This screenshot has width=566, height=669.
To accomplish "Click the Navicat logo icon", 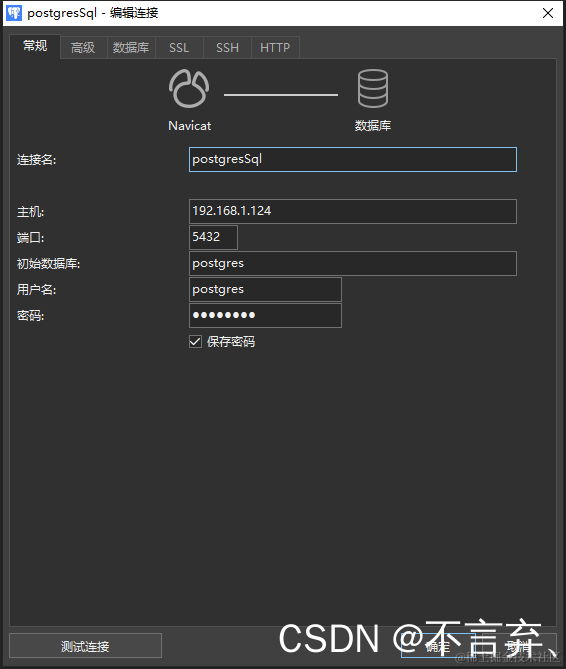I will [x=189, y=88].
